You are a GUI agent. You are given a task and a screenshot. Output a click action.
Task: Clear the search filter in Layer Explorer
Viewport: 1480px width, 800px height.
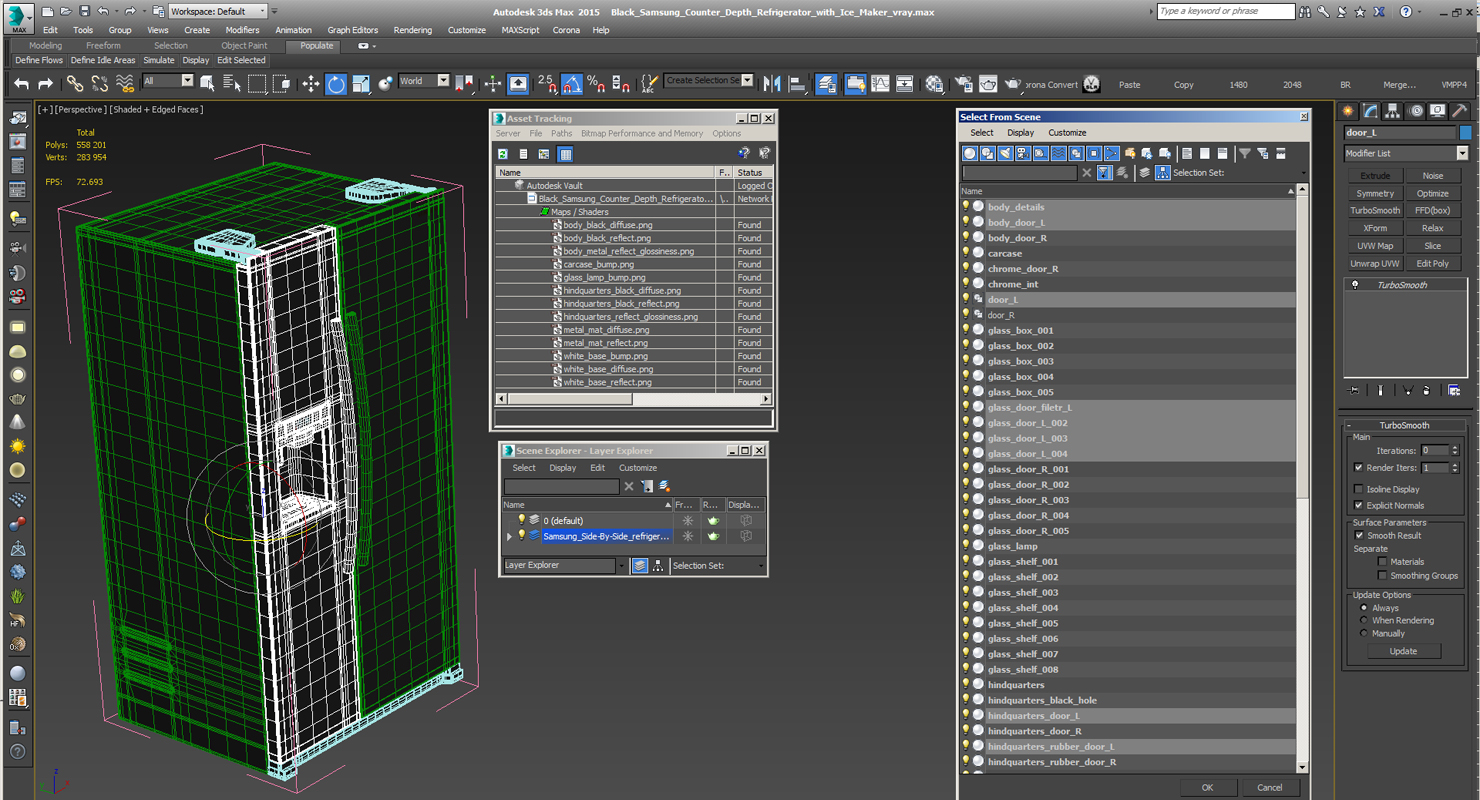629,486
